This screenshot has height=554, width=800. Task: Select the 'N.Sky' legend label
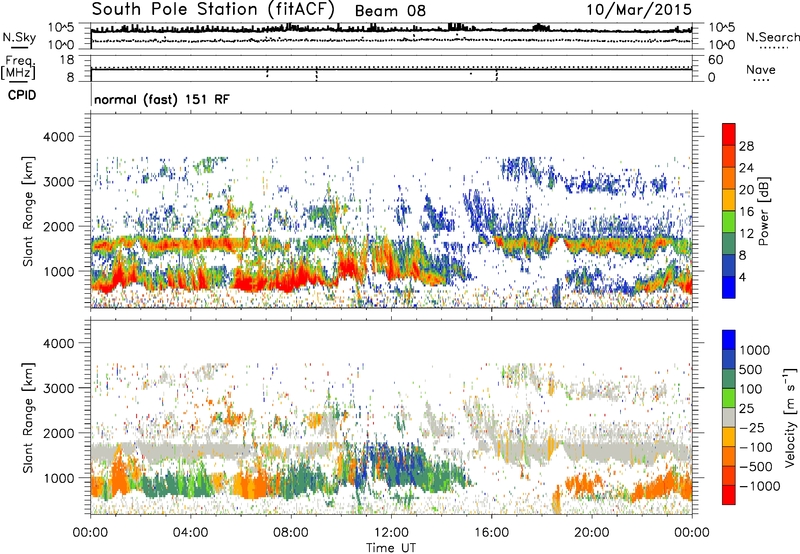(19, 37)
